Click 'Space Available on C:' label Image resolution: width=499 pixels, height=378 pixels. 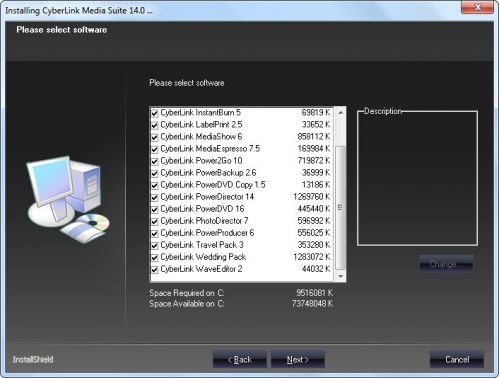187,304
